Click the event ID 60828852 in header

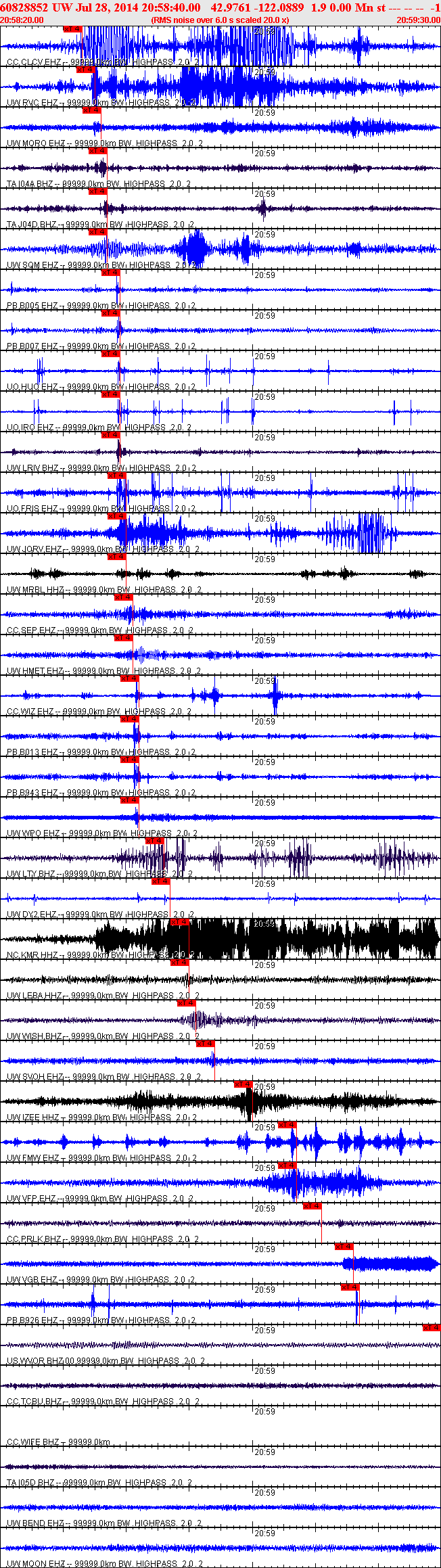(x=24, y=7)
